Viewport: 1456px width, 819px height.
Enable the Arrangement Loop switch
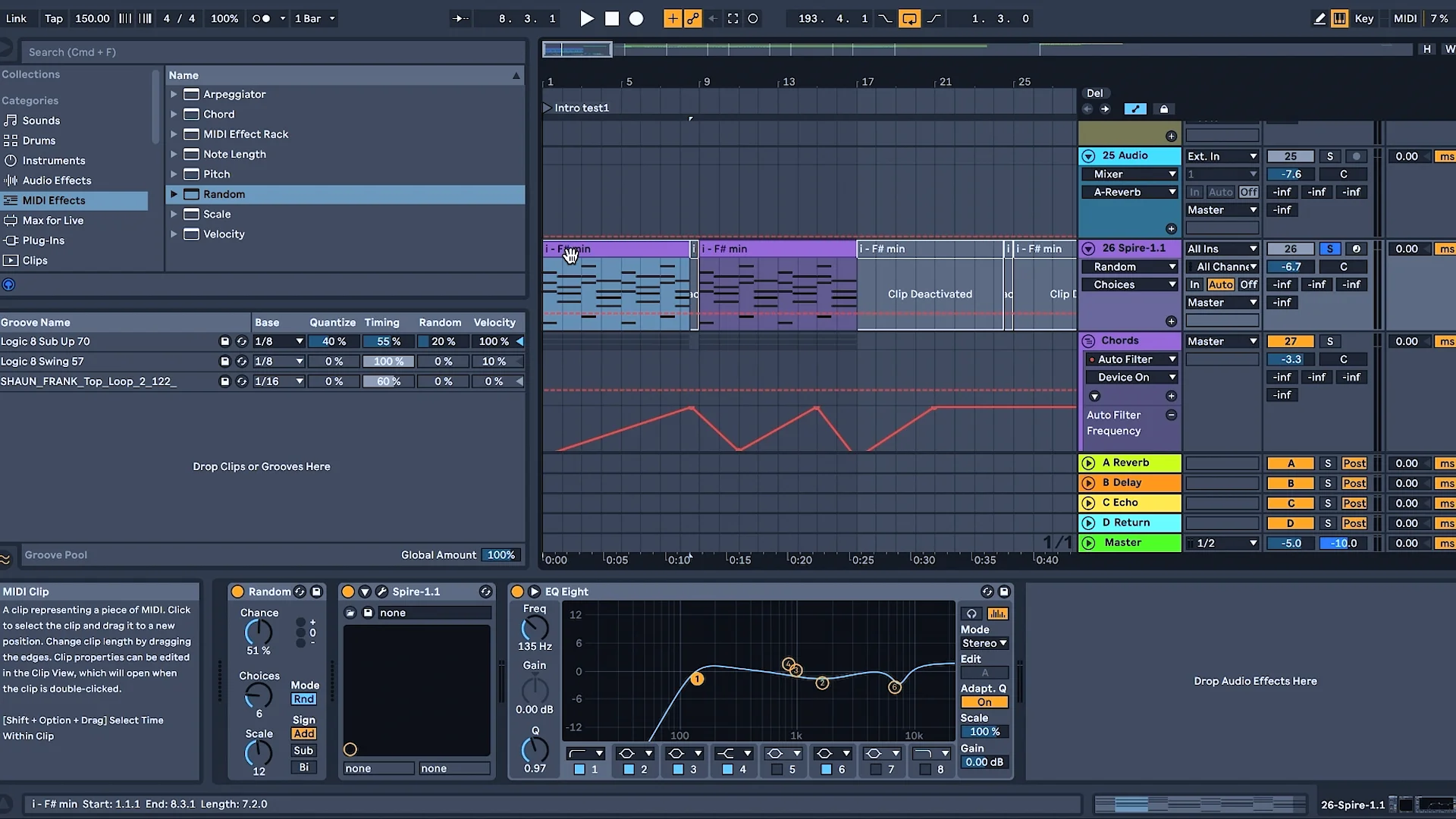pos(909,19)
